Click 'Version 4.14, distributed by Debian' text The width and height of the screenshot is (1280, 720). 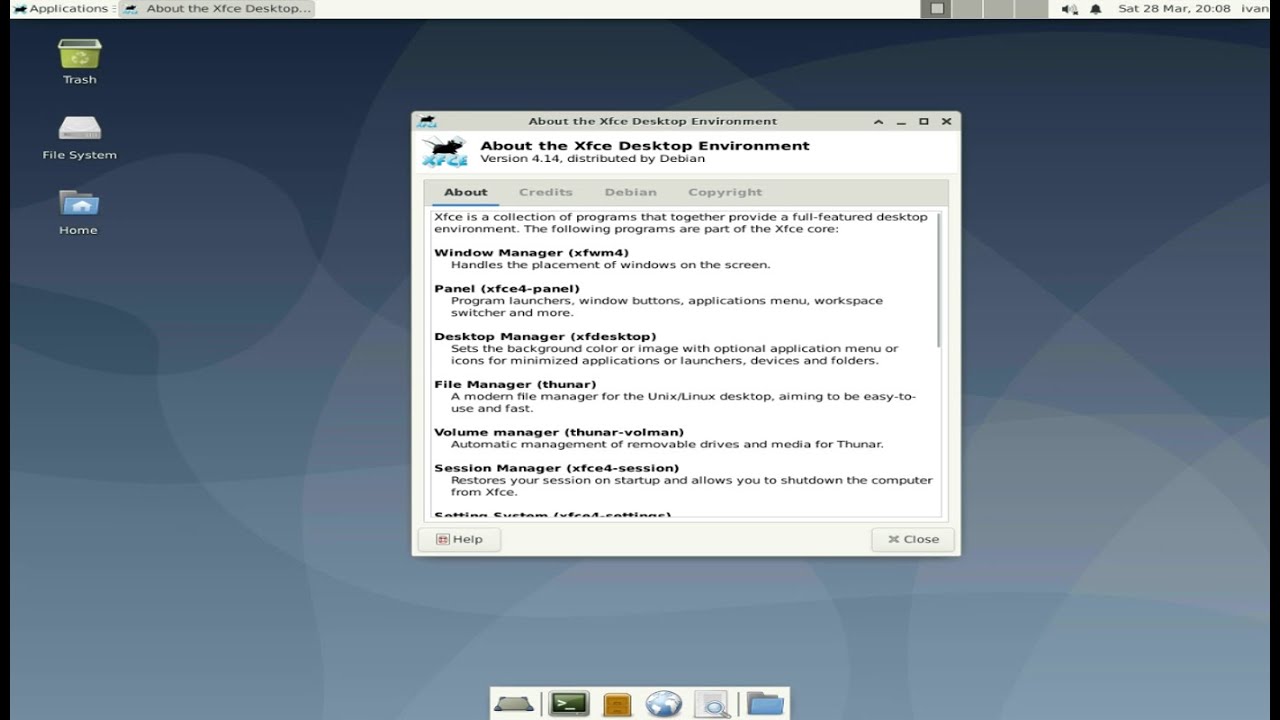[x=592, y=159]
